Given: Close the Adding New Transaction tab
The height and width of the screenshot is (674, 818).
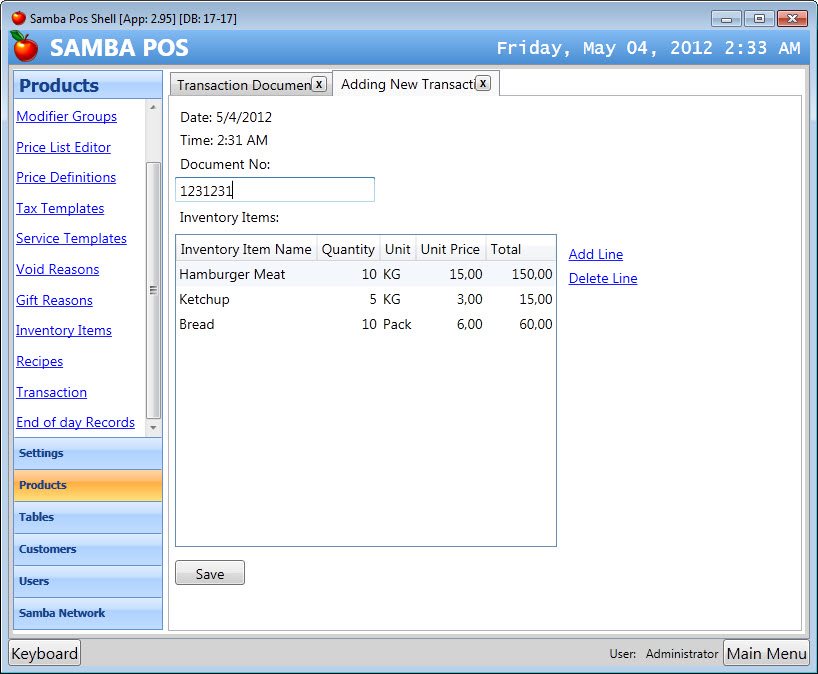Looking at the screenshot, I should tap(483, 83).
